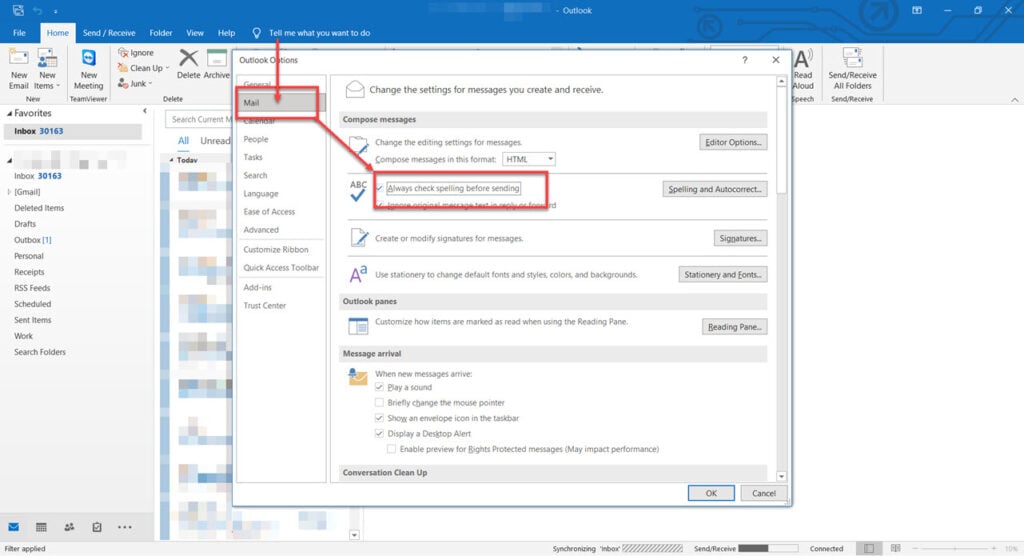Switch to Normal view icon in status bar

point(869,549)
